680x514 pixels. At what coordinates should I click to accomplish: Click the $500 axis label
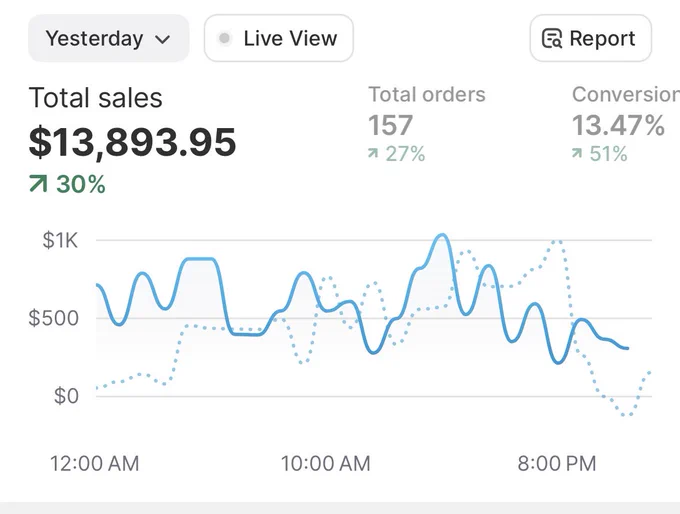tap(54, 318)
